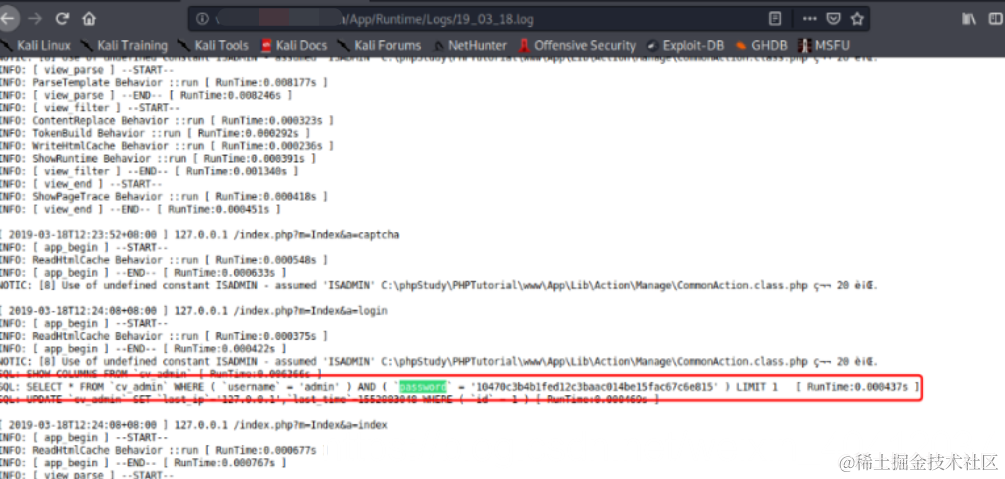Screen dimensions: 1005x479
Task: Show site information icon in address bar
Action: pos(203,19)
